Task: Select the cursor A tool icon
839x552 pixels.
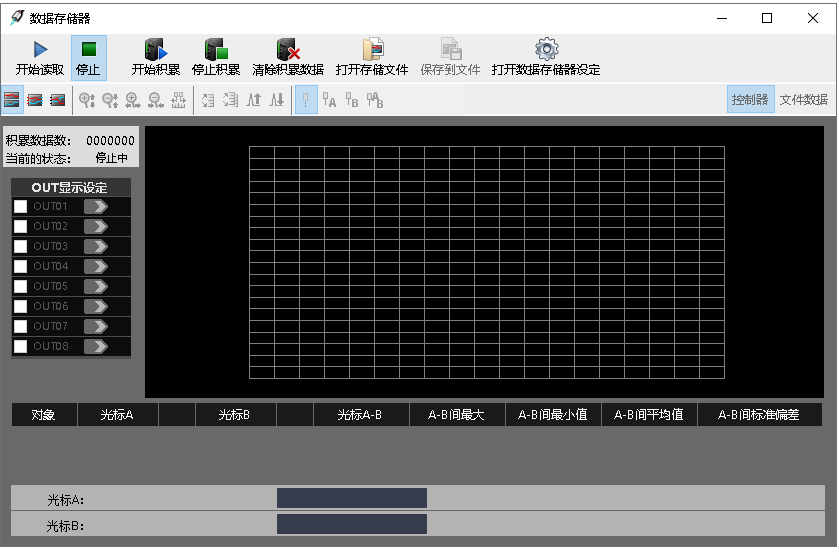Action: point(329,100)
